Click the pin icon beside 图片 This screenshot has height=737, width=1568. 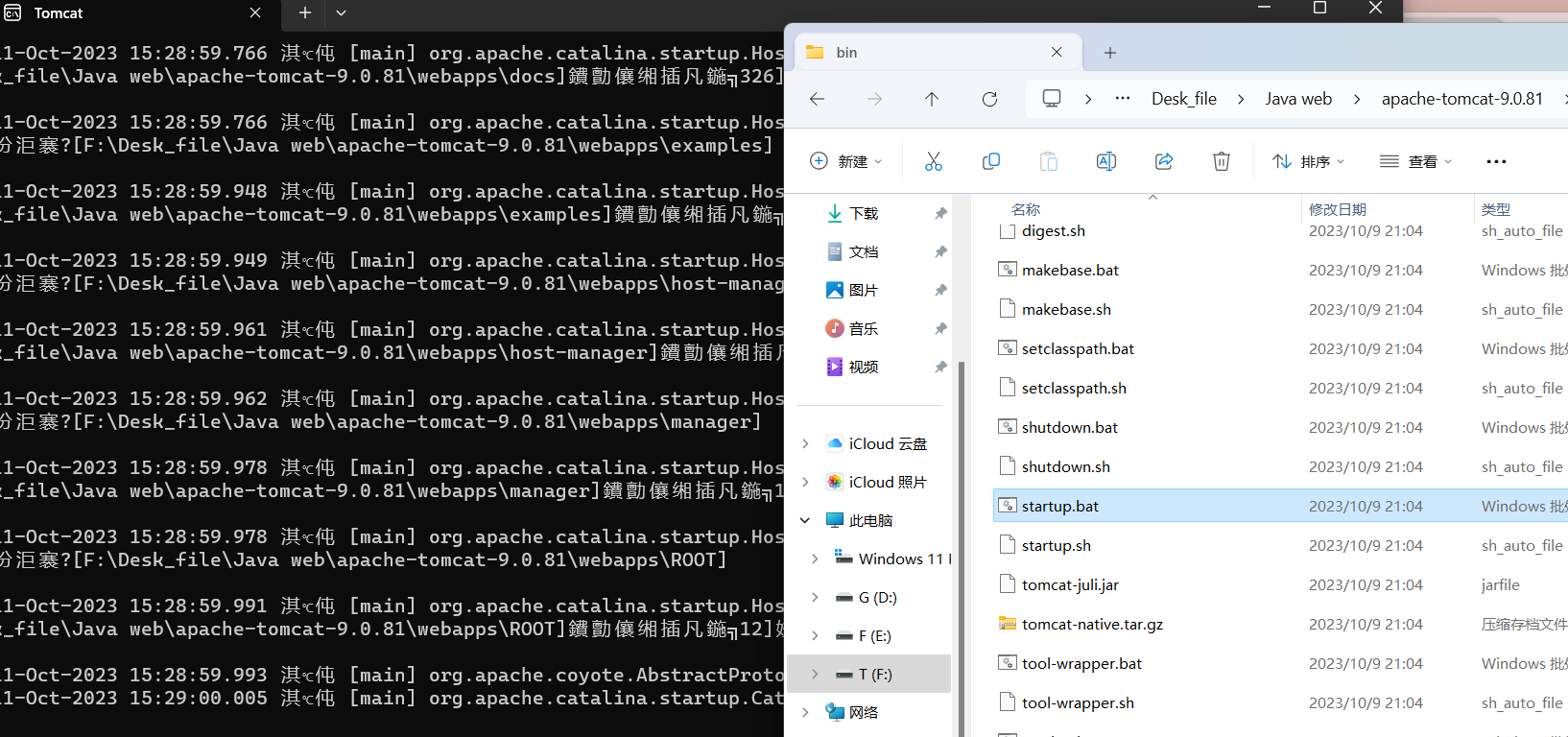coord(940,290)
